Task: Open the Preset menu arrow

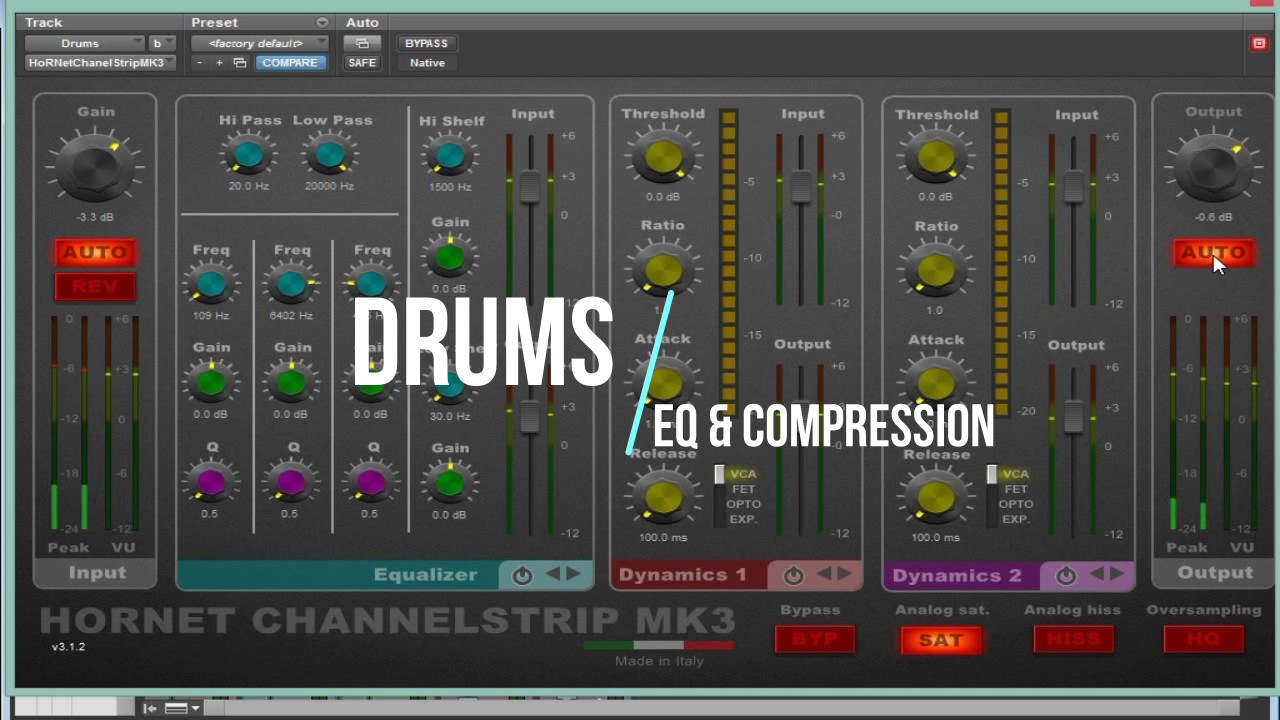Action: click(x=322, y=22)
